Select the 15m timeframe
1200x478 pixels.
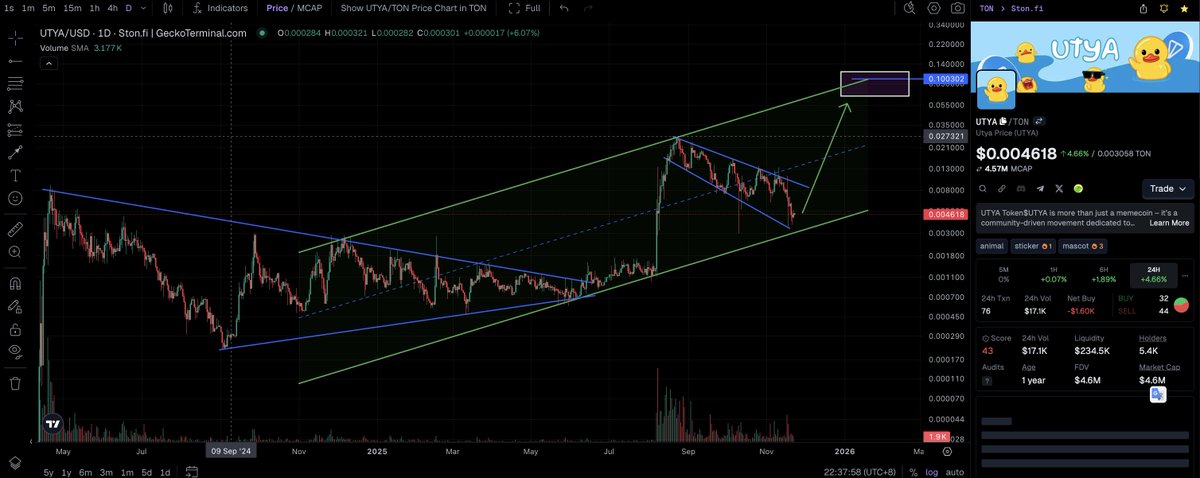72,8
